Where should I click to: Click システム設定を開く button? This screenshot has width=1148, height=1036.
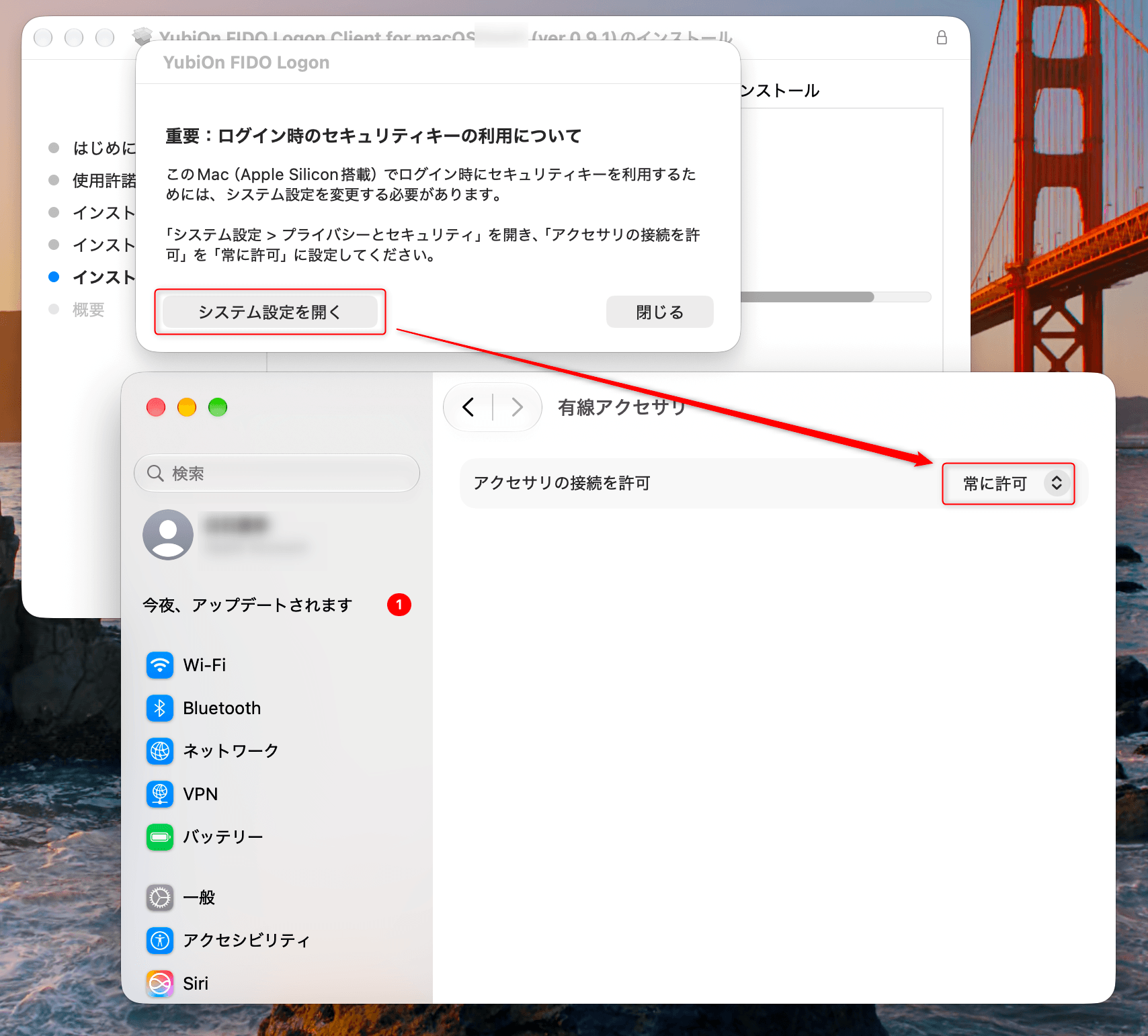click(x=270, y=312)
